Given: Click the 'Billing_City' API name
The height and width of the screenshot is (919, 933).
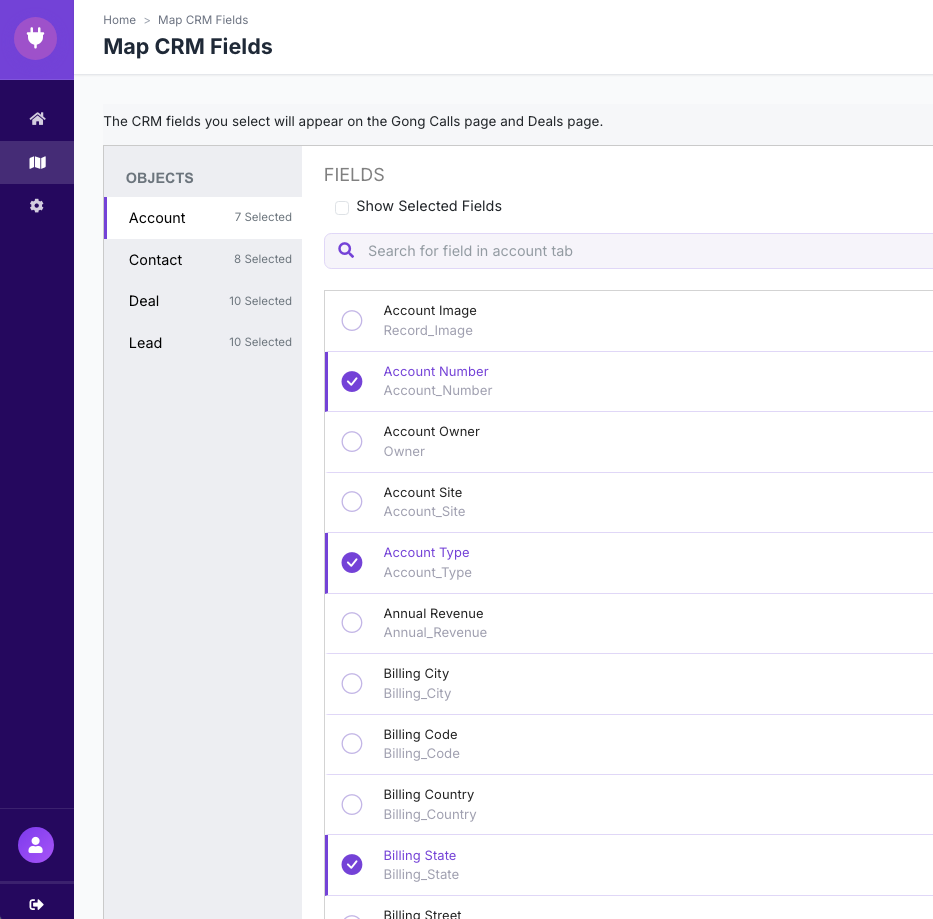Looking at the screenshot, I should (x=417, y=693).
